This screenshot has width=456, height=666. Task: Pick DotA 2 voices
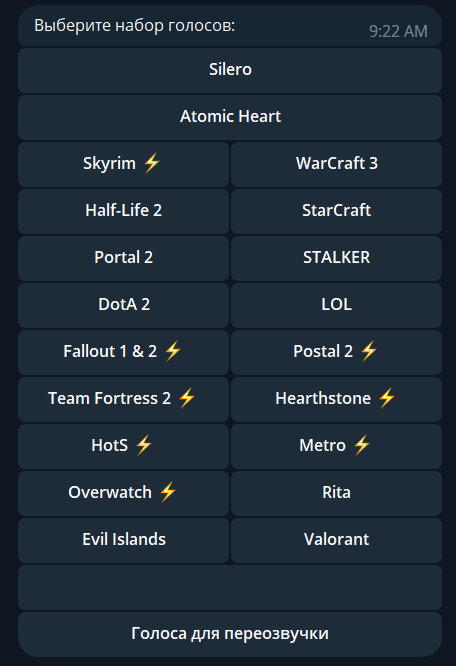pyautogui.click(x=124, y=305)
